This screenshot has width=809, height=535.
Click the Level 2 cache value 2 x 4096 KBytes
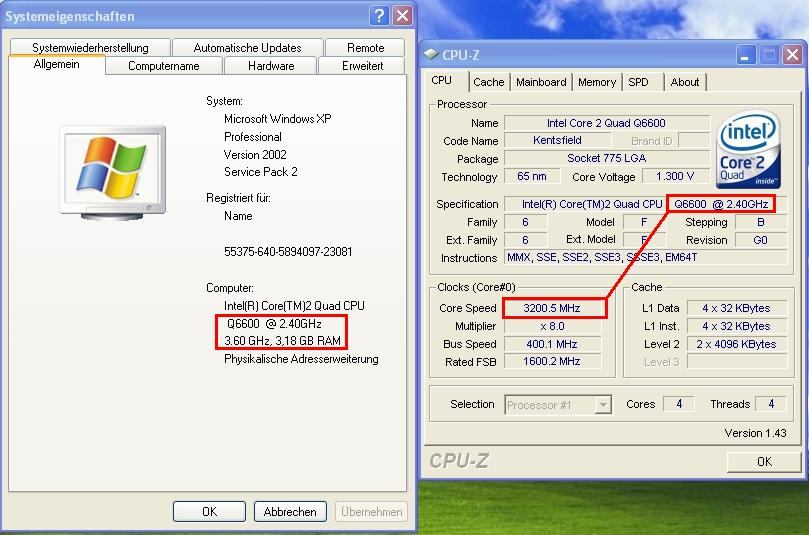coord(736,344)
